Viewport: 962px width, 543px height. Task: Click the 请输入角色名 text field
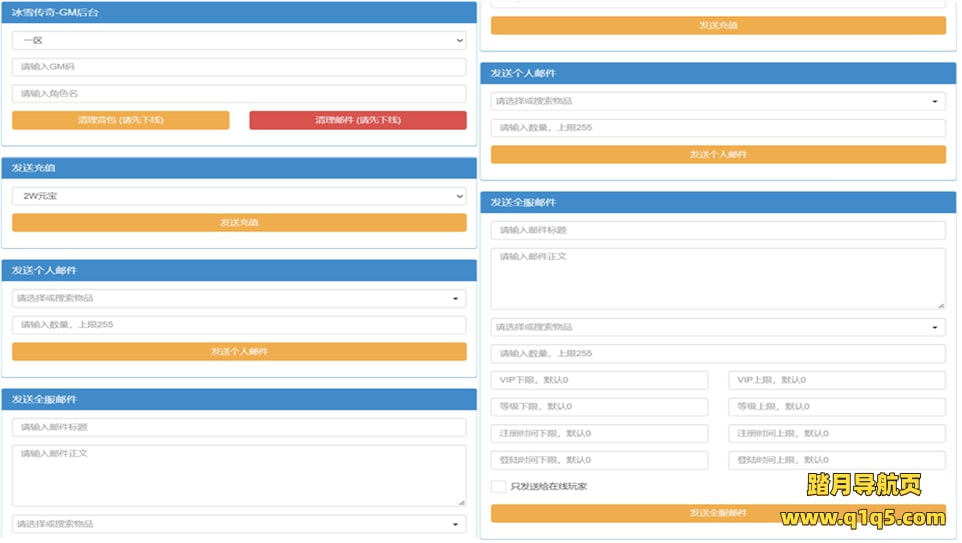[239, 94]
